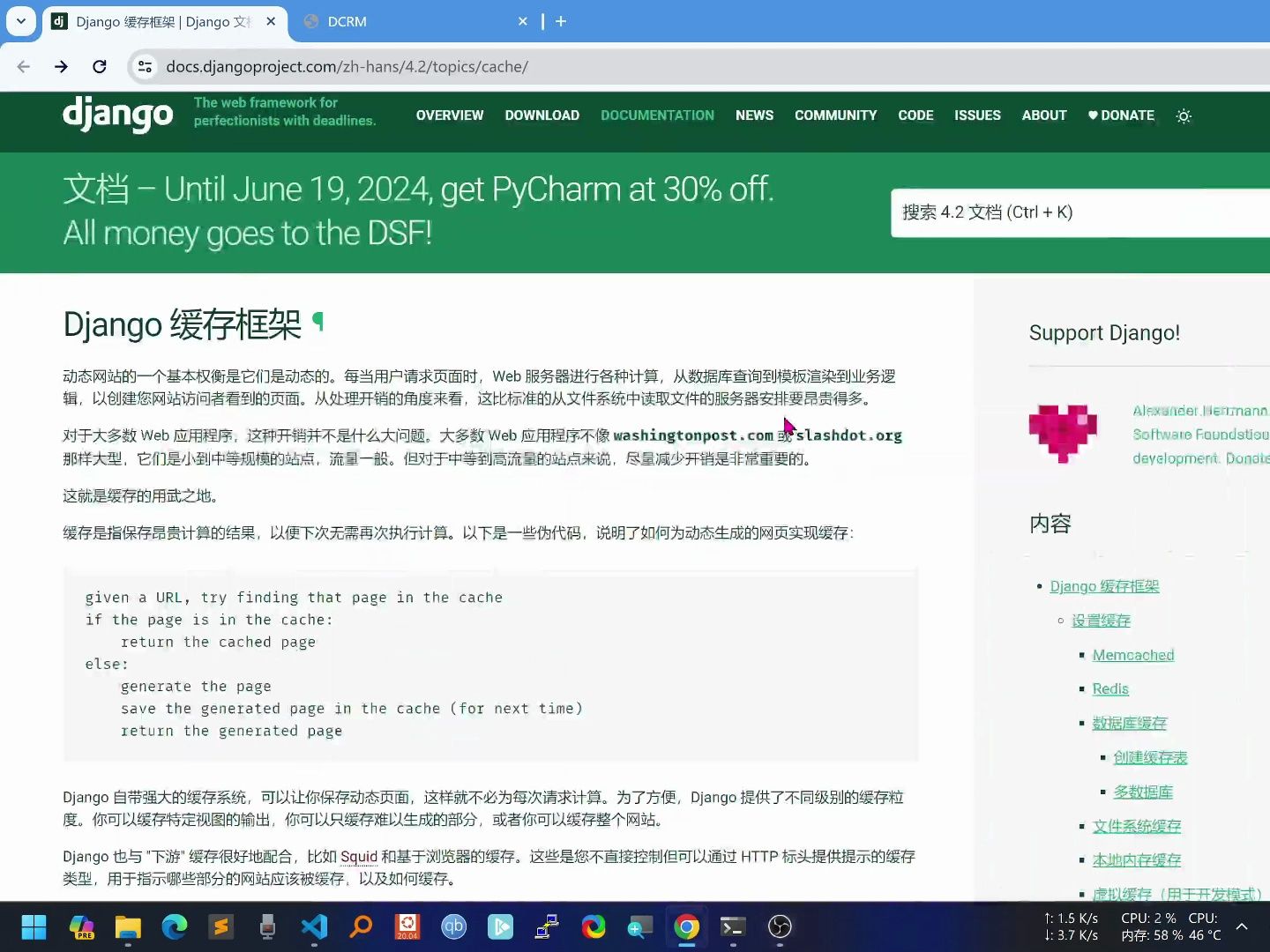Switch to Google Chrome in taskbar

click(687, 926)
